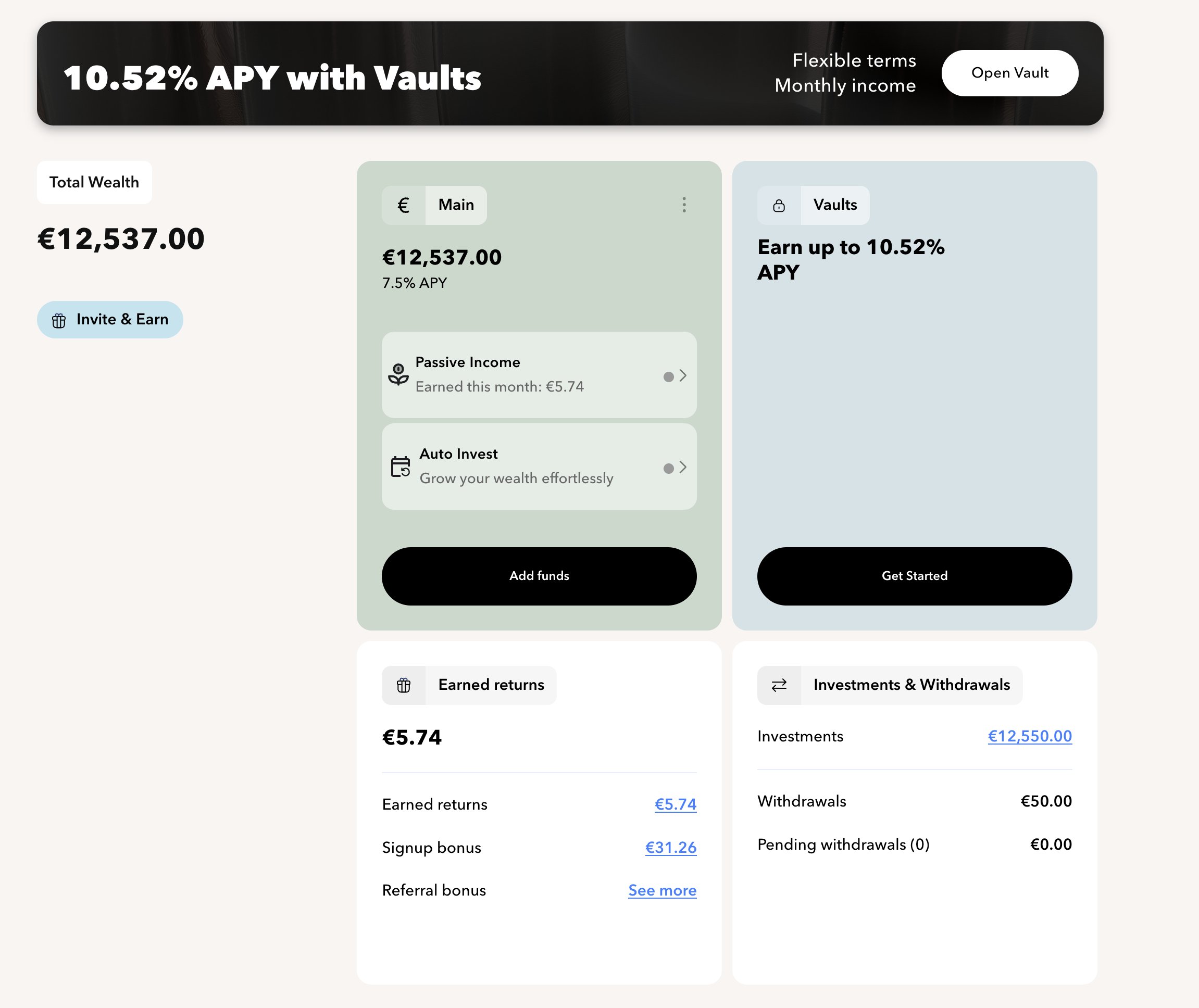This screenshot has height=1008, width=1199.
Task: Click the gift icon in Invite & Earn
Action: point(59,320)
